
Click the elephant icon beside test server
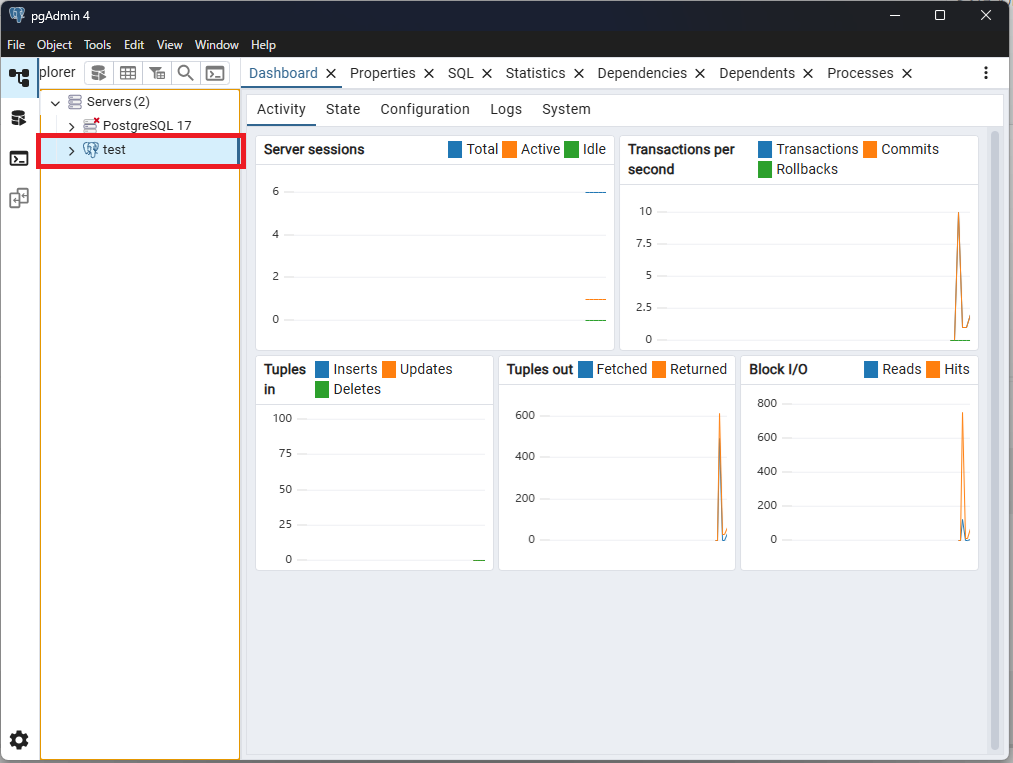[90, 150]
